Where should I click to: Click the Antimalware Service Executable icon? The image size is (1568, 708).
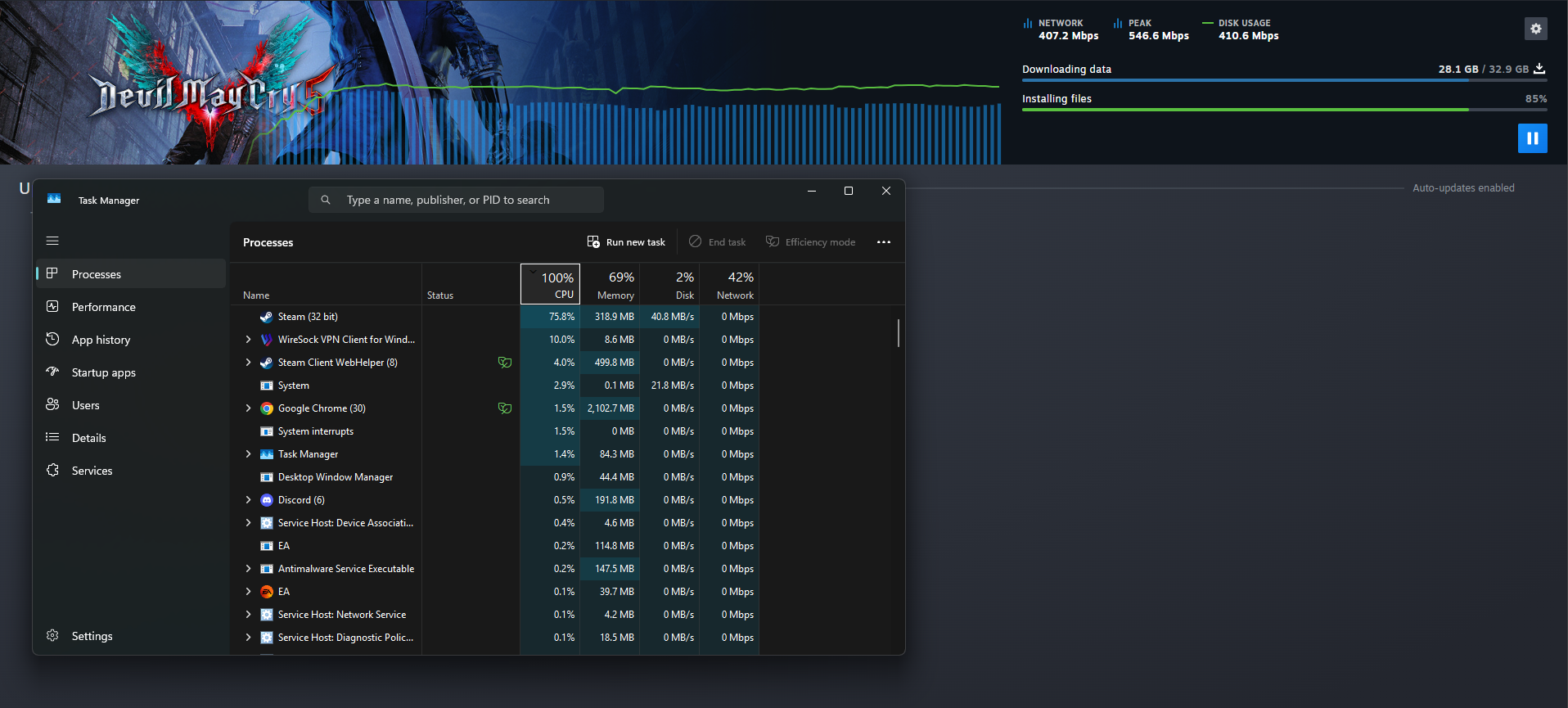click(267, 569)
